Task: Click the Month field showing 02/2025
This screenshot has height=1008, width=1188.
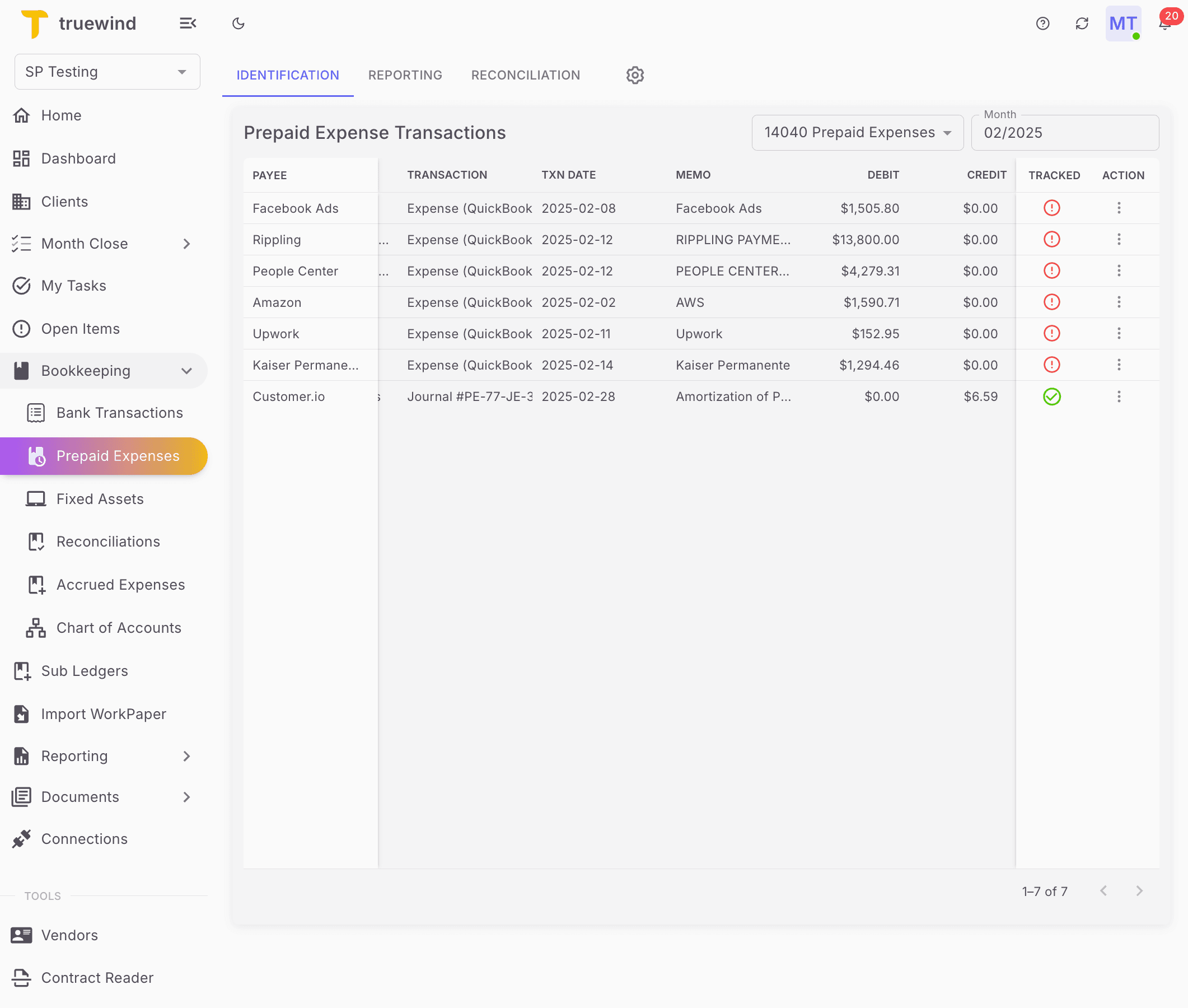Action: click(1065, 133)
